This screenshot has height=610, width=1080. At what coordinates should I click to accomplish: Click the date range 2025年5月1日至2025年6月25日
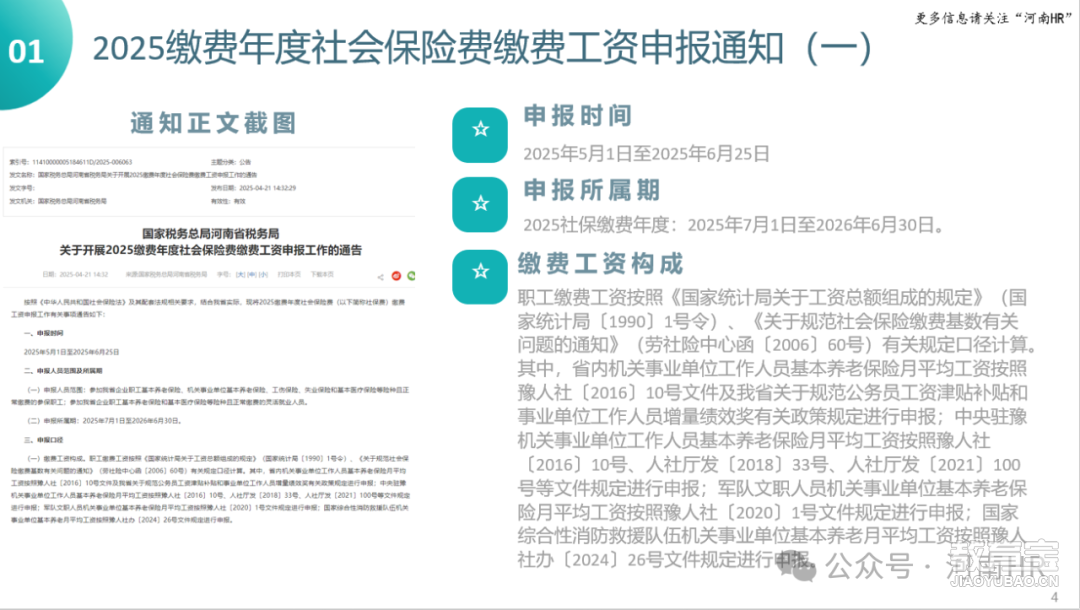[646, 154]
